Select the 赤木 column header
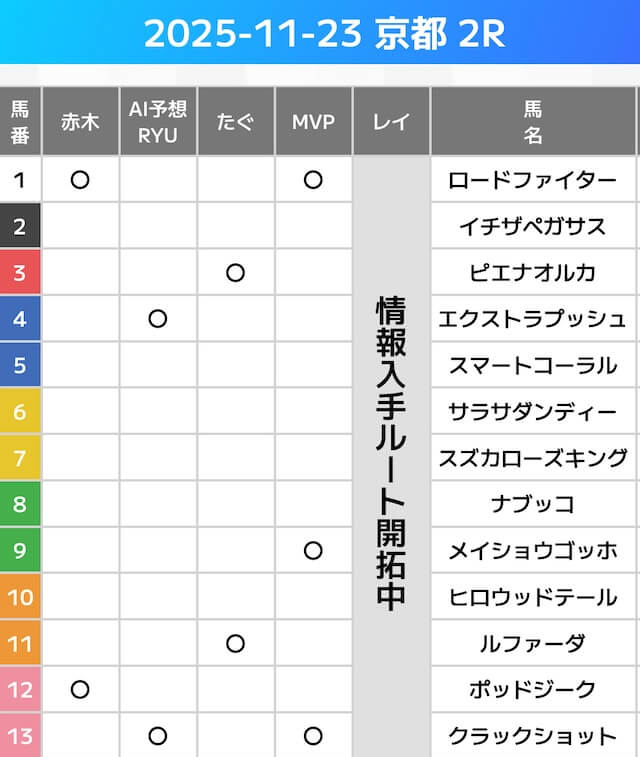Image resolution: width=640 pixels, height=757 pixels. (x=81, y=122)
